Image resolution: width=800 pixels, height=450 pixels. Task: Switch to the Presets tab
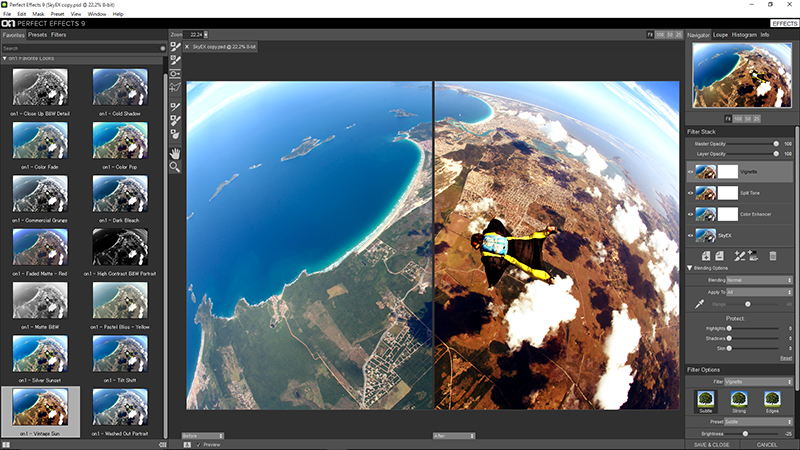click(x=37, y=35)
